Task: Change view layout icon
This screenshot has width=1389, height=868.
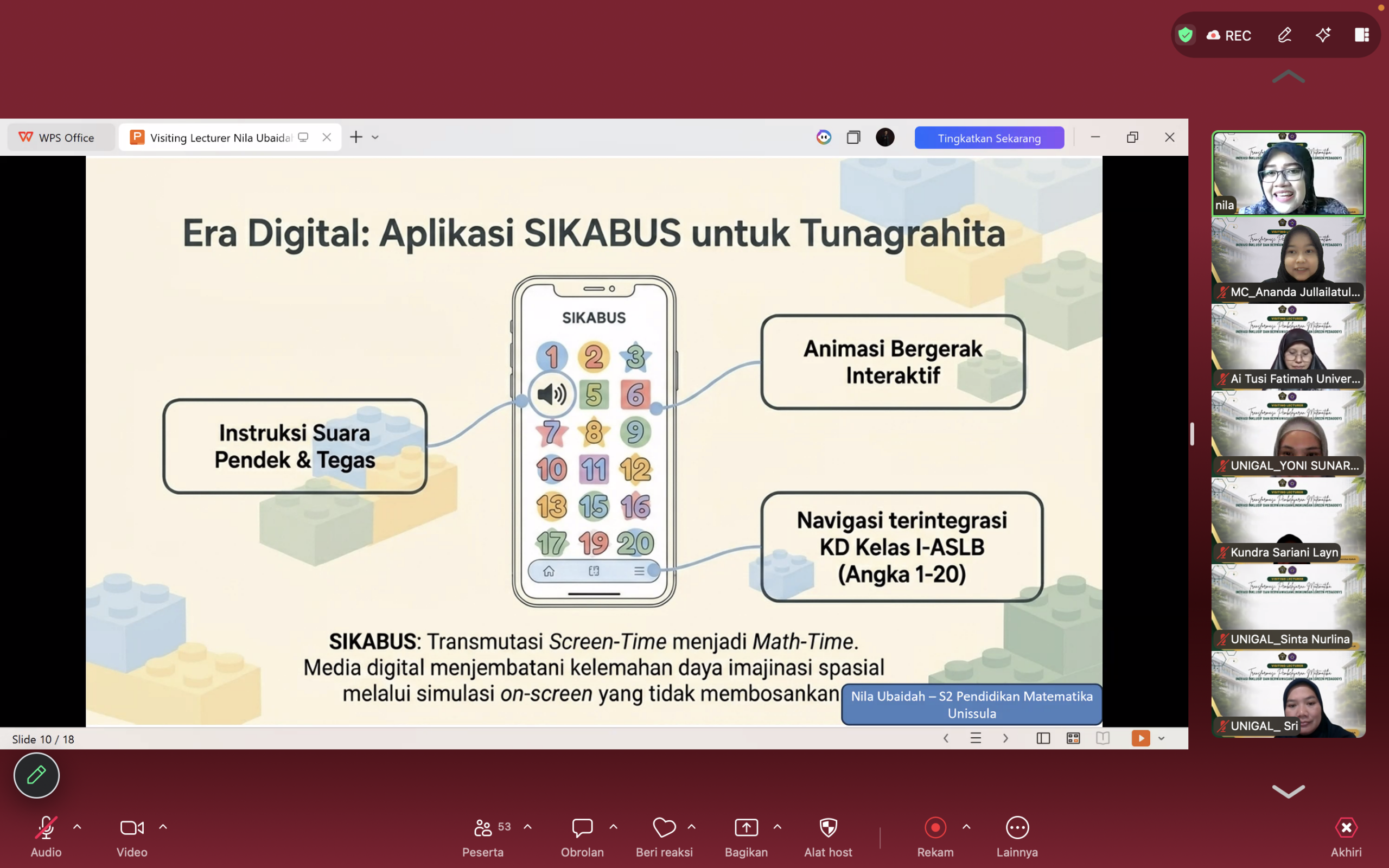Action: coord(1362,35)
